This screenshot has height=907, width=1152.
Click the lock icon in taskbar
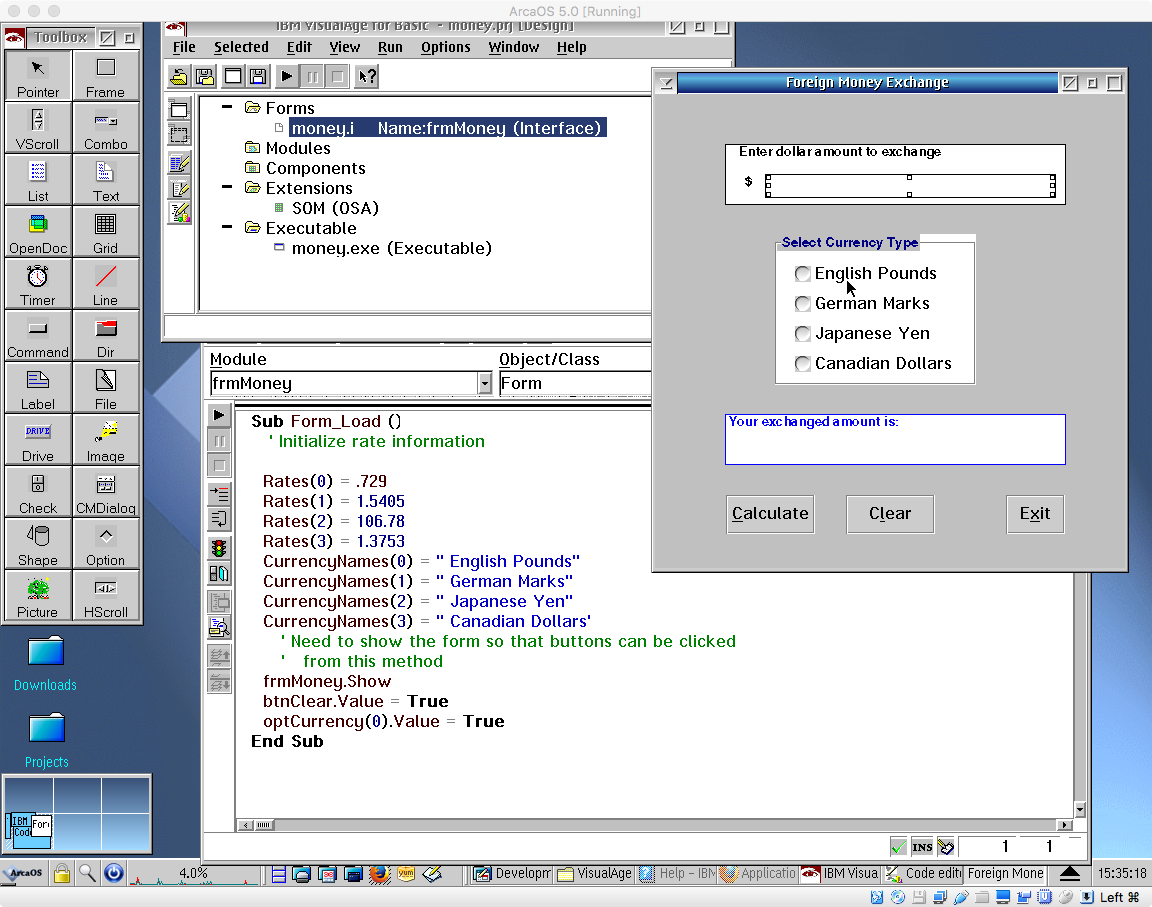point(62,873)
